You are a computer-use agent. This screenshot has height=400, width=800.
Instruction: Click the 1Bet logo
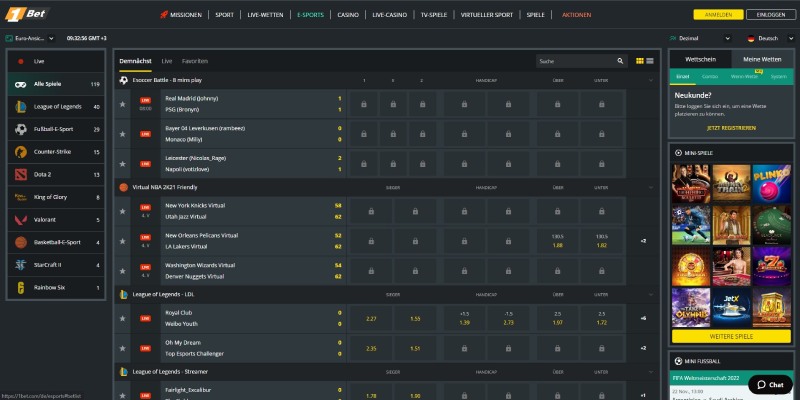point(27,14)
